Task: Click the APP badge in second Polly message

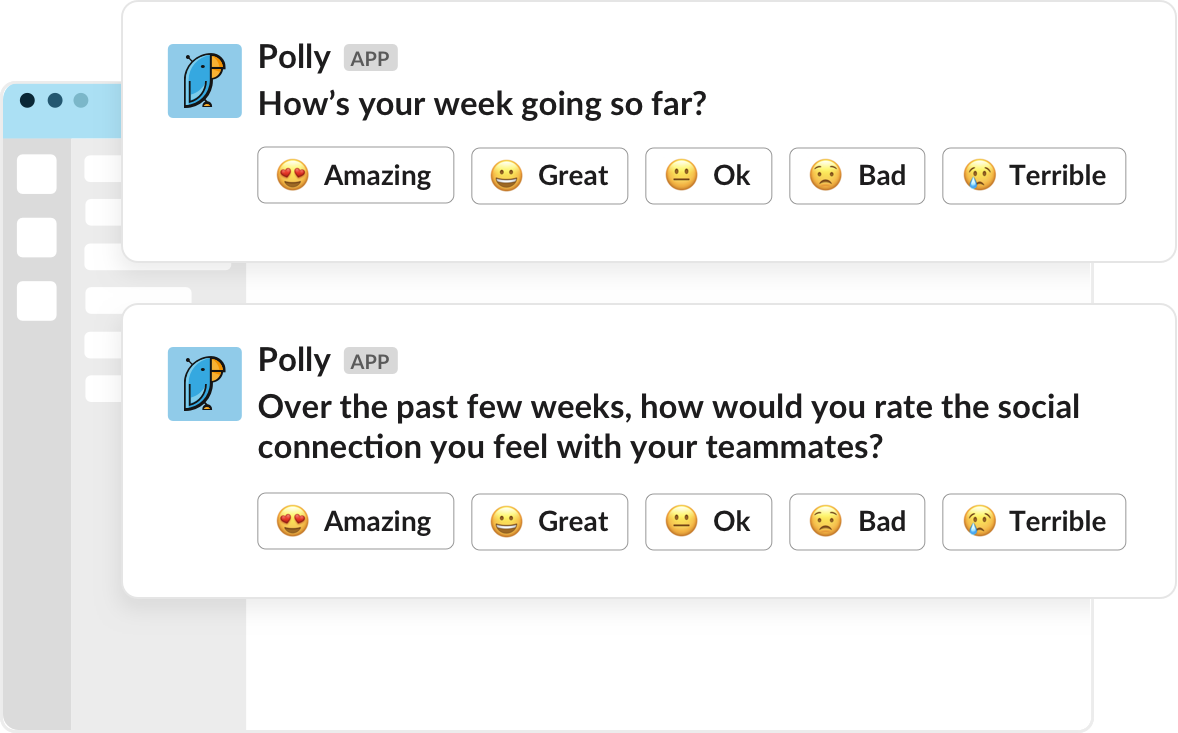Action: (370, 361)
